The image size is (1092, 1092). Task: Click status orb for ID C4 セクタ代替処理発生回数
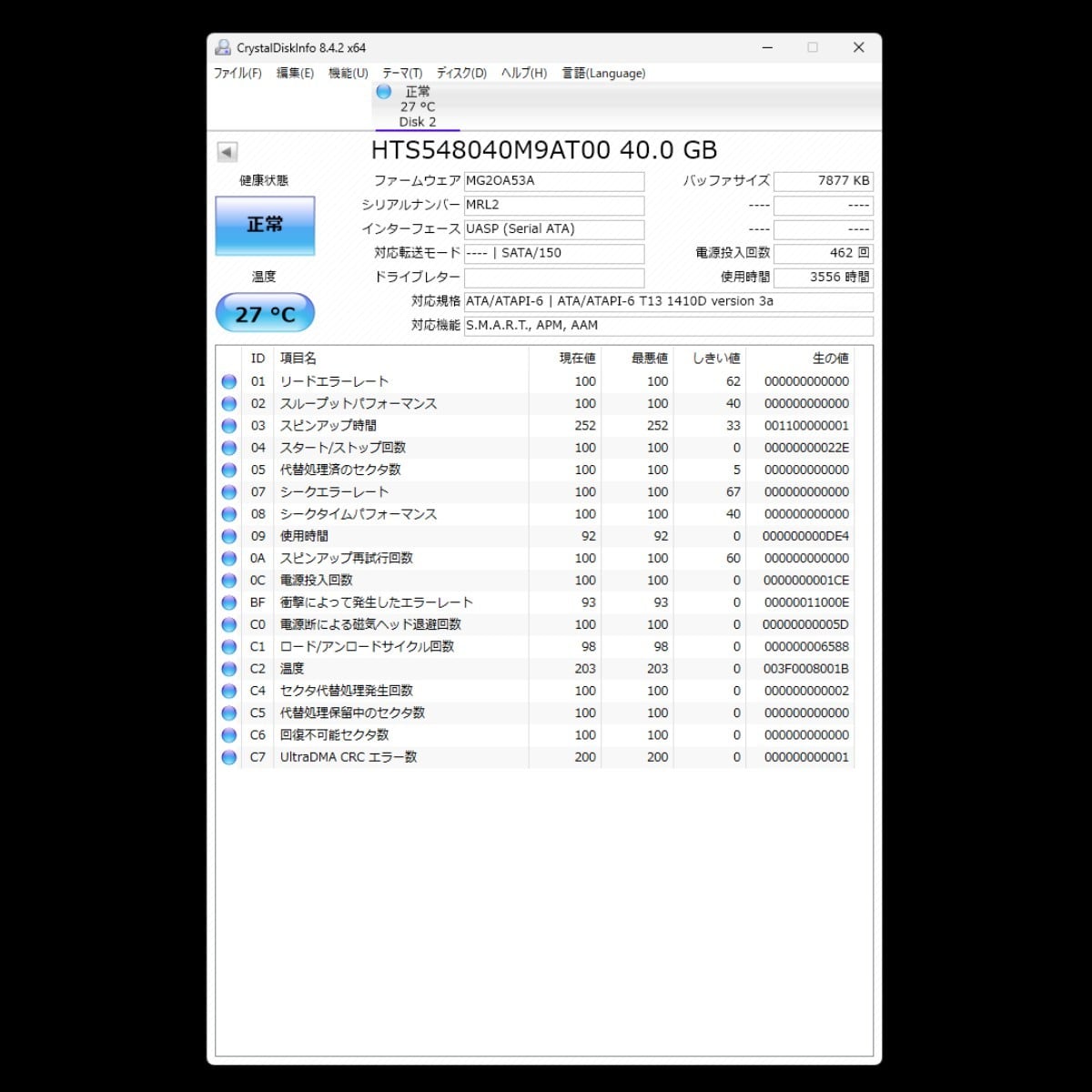[x=229, y=691]
